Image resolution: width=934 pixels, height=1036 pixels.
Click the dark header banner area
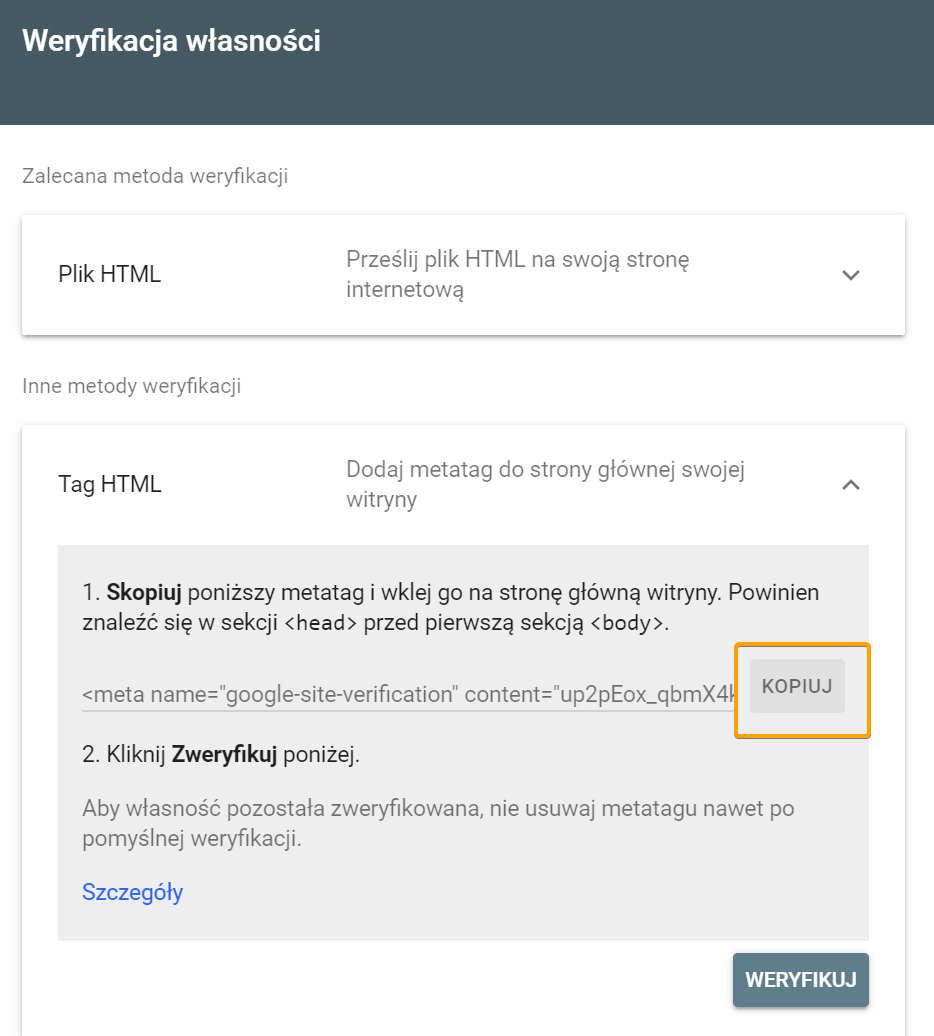tap(467, 62)
